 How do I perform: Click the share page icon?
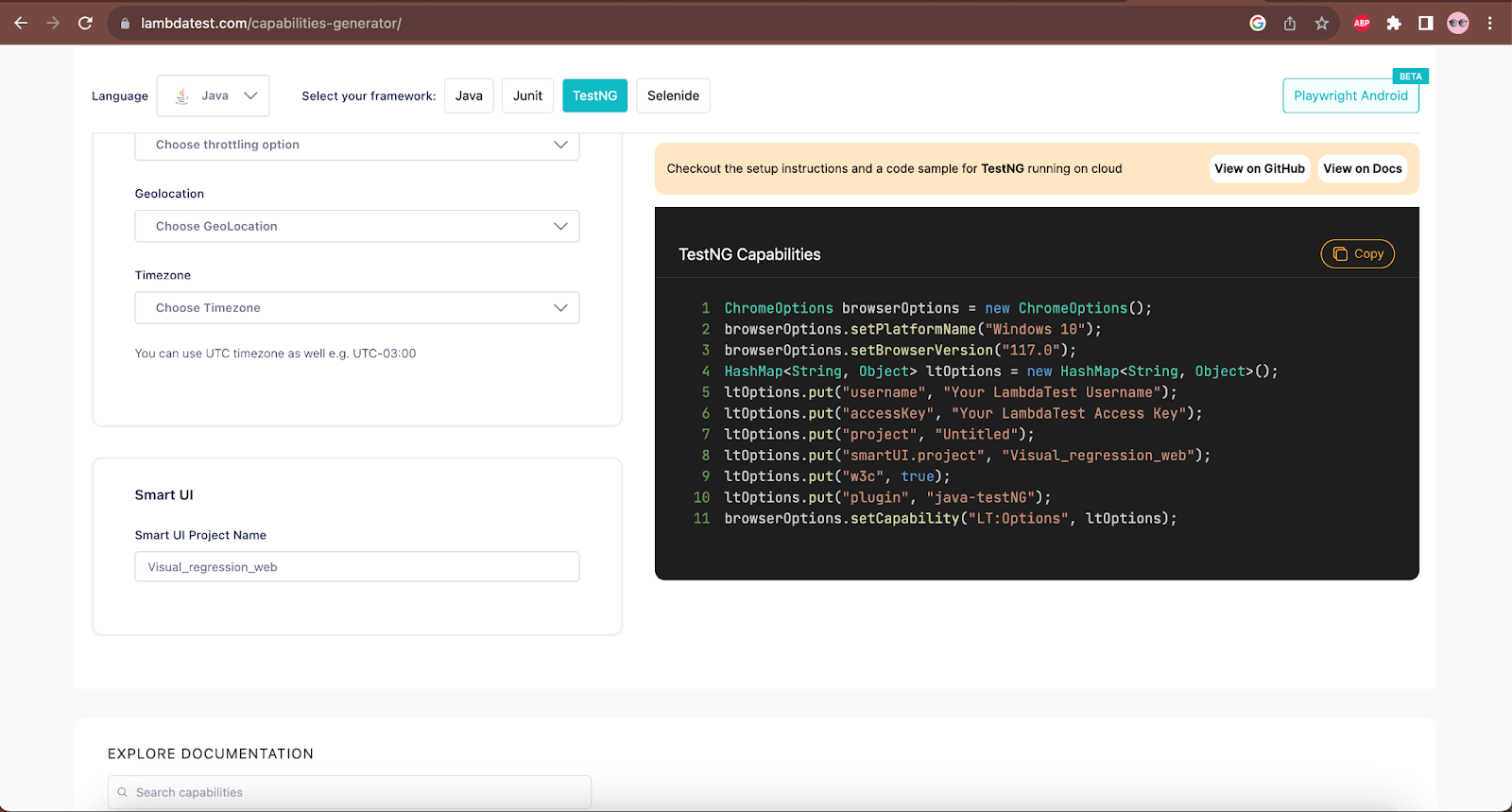[1290, 23]
